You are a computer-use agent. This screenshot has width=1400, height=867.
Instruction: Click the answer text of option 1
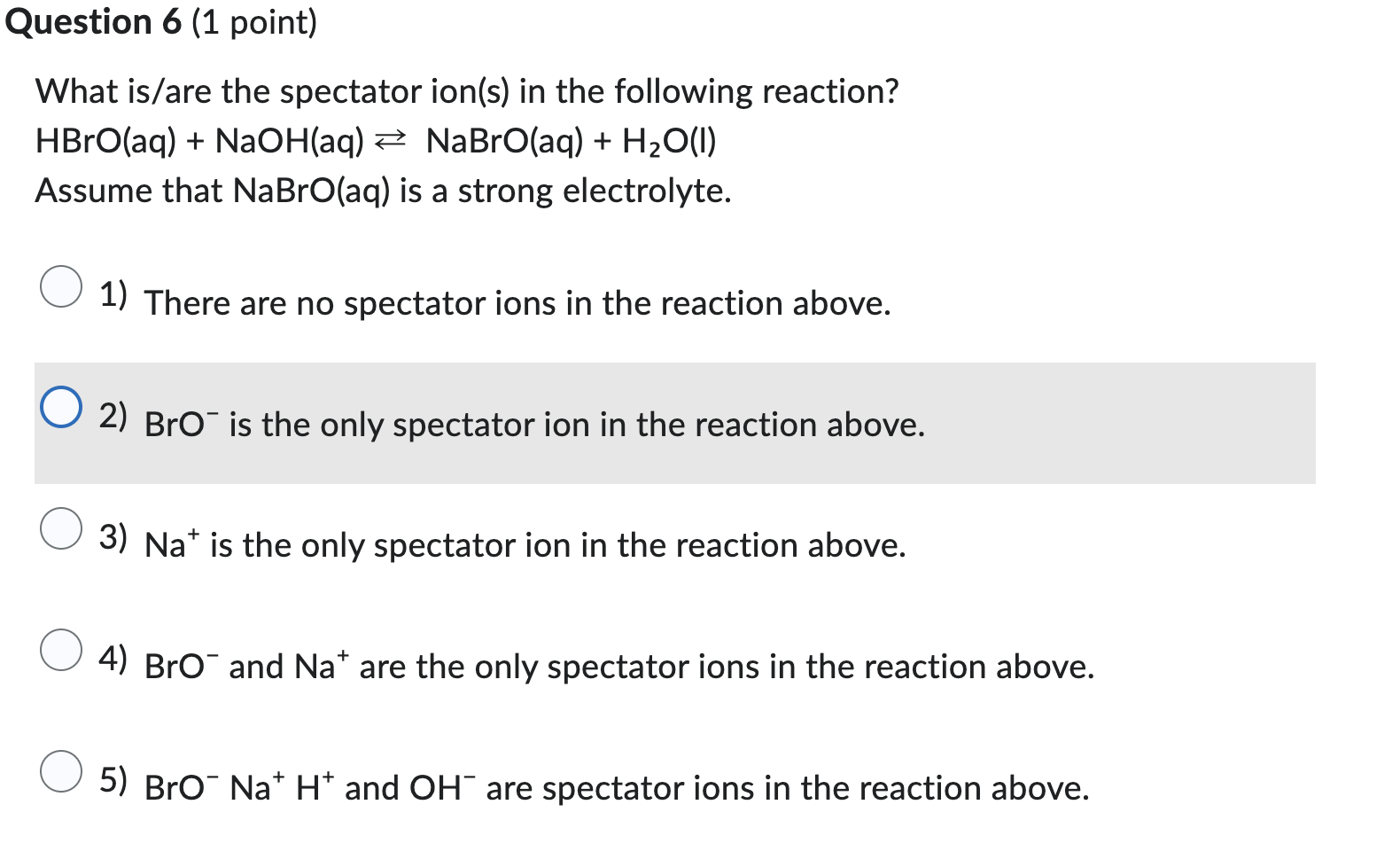[x=517, y=304]
